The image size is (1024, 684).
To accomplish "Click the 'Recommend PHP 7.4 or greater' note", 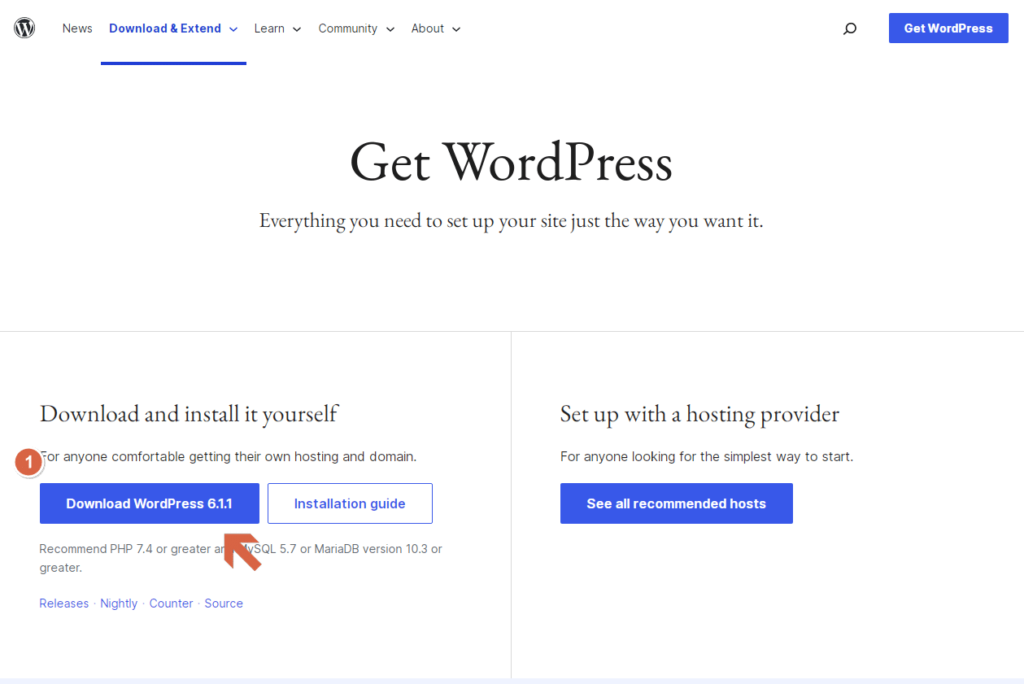I will 240,558.
